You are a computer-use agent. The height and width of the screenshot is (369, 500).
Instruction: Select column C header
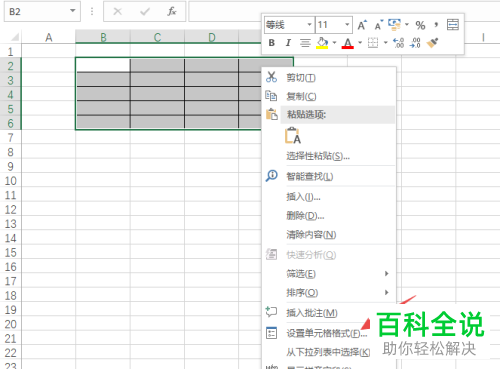click(157, 37)
